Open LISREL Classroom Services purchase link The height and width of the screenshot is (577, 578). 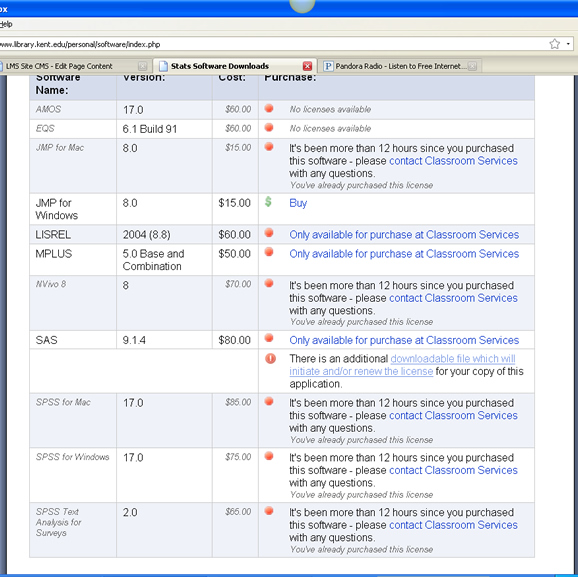pyautogui.click(x=404, y=235)
